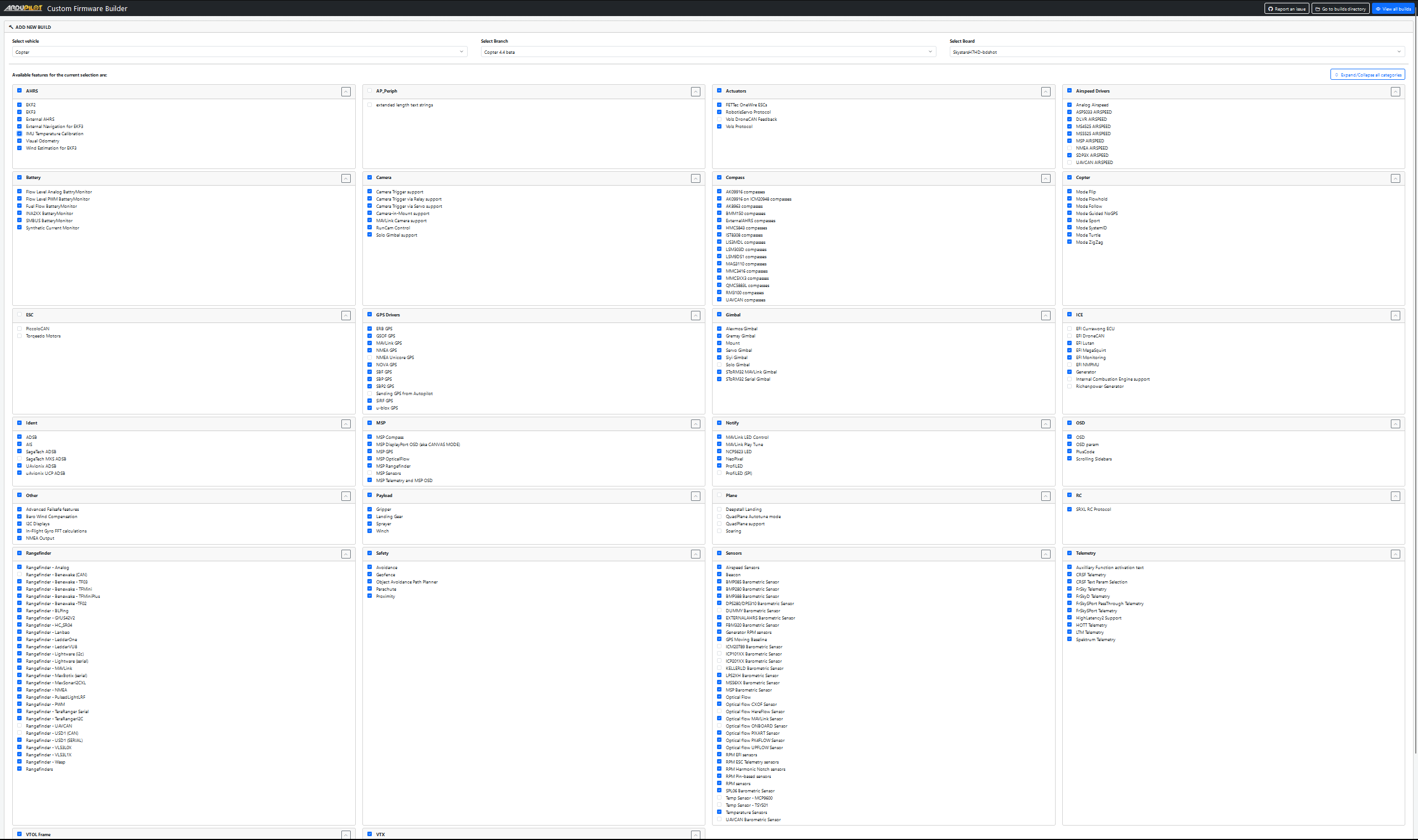
Task: Collapse the Payload category panel
Action: [x=695, y=496]
